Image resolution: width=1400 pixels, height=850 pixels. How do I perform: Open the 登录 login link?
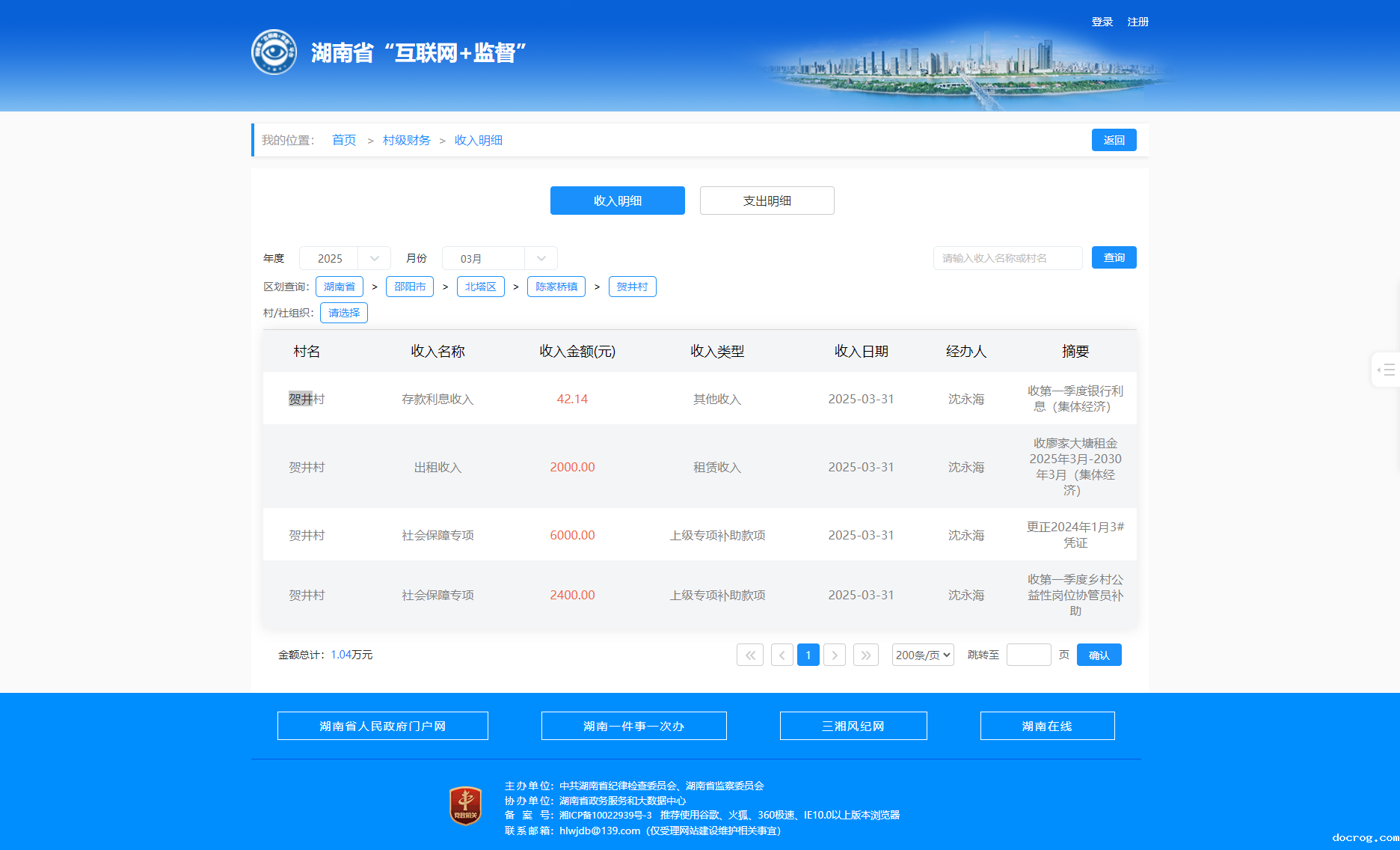(x=1102, y=22)
